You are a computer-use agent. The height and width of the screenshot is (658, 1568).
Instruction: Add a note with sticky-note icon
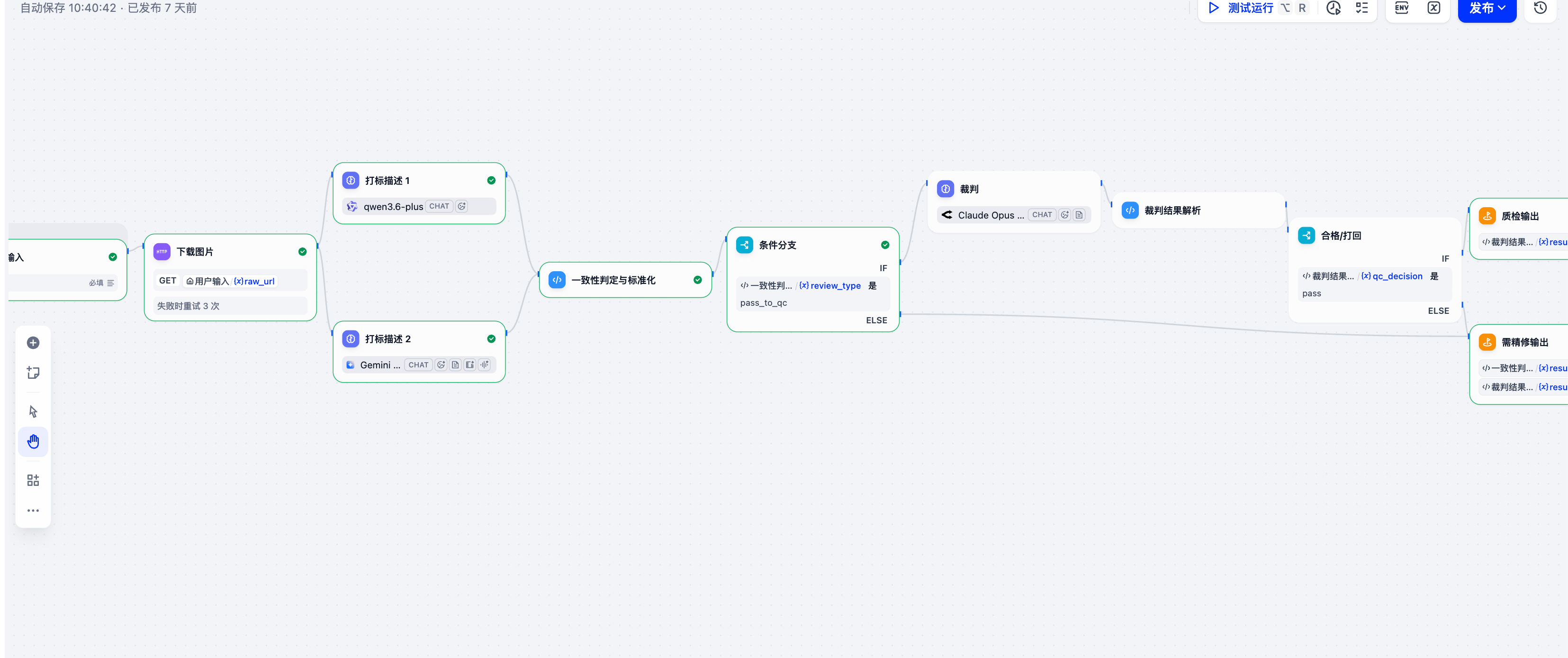(33, 373)
